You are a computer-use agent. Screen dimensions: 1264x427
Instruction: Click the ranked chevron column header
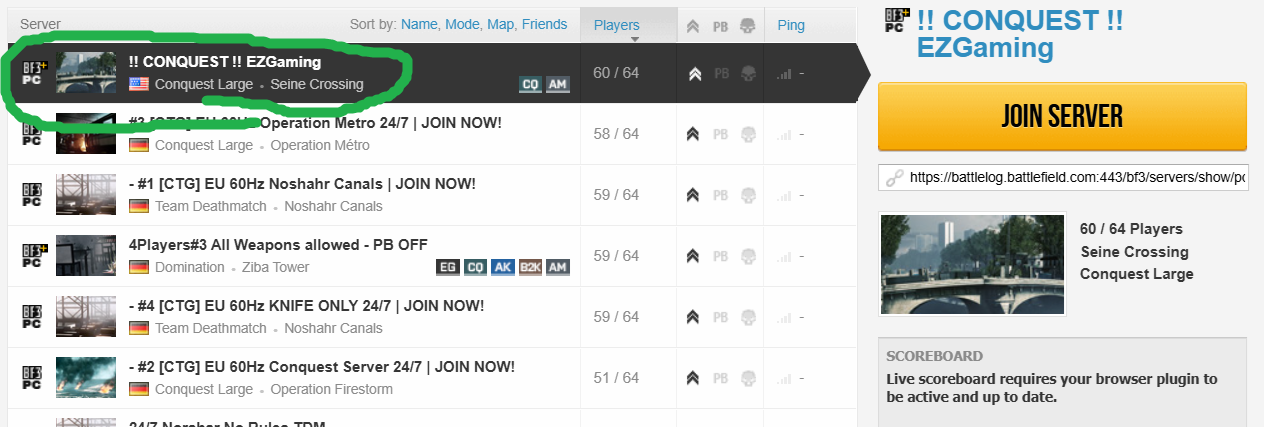click(x=693, y=26)
